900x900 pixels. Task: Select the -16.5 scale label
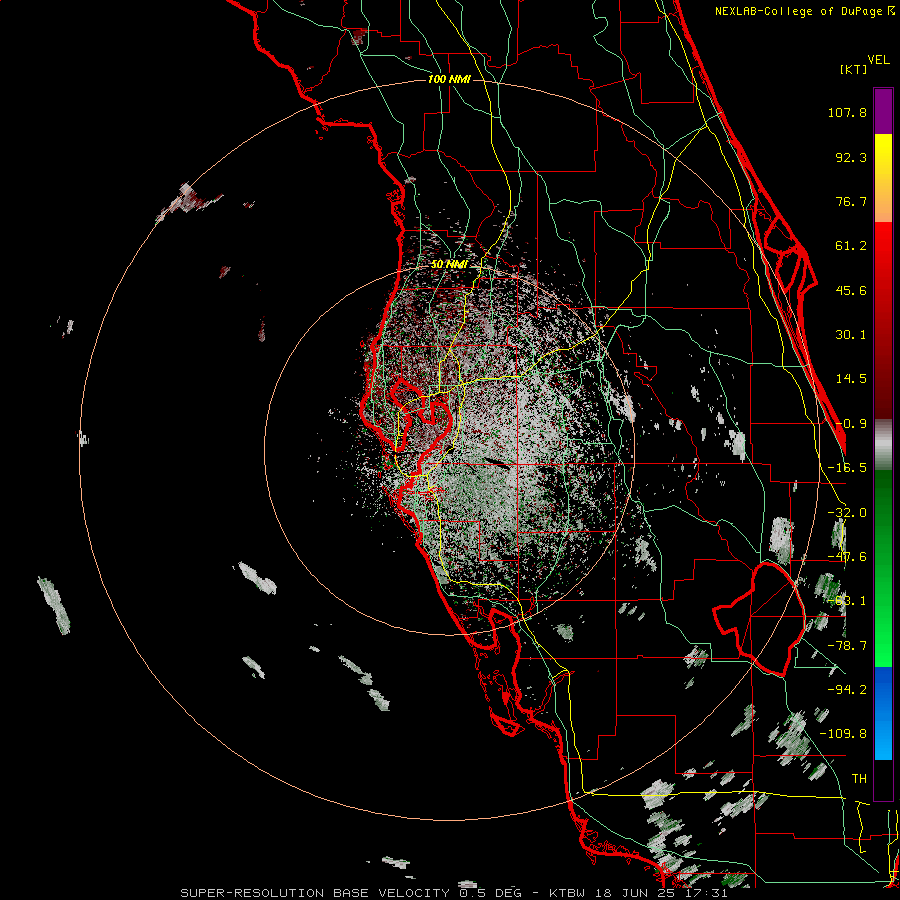(847, 468)
